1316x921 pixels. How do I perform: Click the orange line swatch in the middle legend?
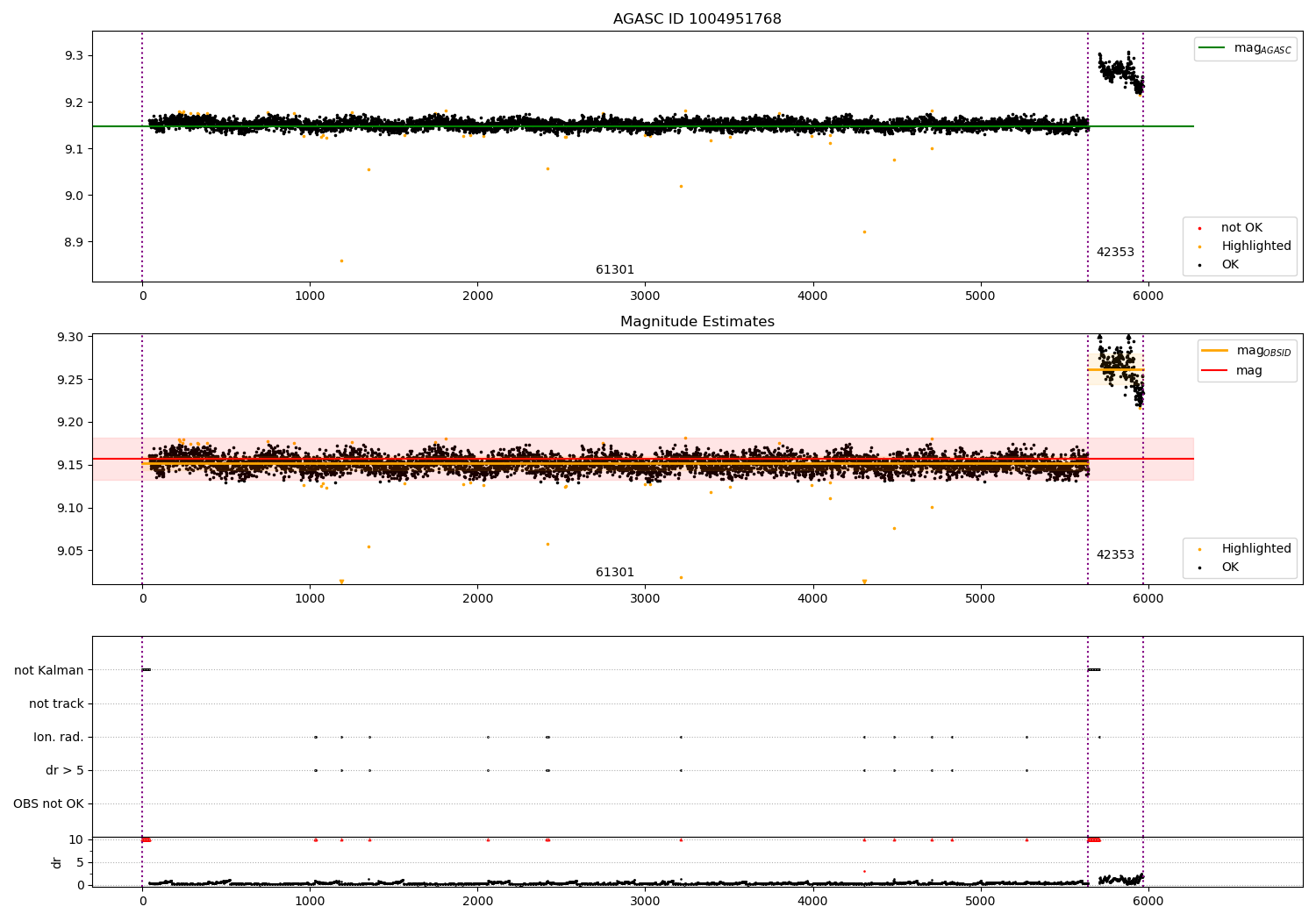click(x=1214, y=351)
